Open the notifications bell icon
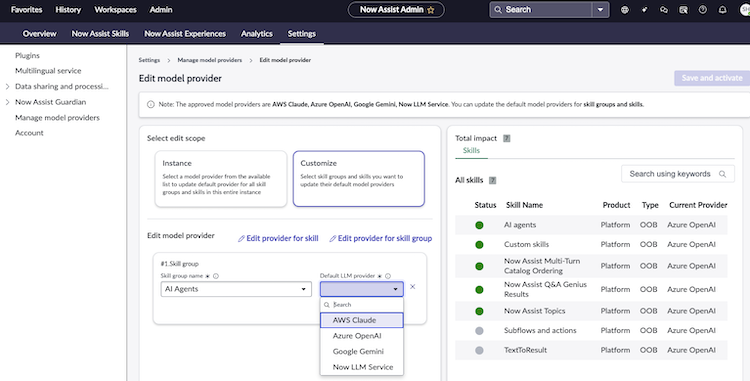 722,10
